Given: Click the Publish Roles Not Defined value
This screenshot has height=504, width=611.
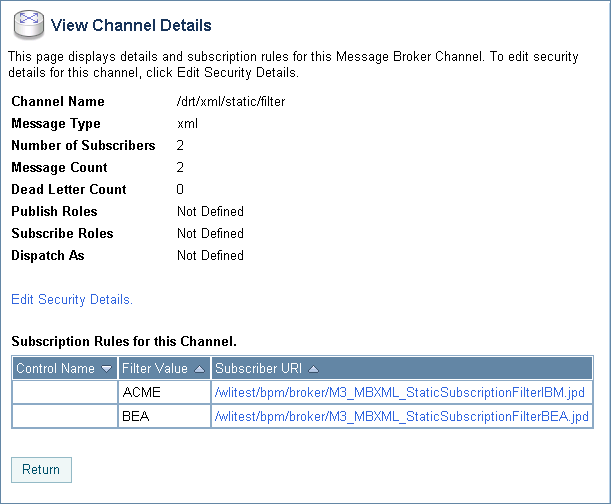Looking at the screenshot, I should click(x=210, y=211).
